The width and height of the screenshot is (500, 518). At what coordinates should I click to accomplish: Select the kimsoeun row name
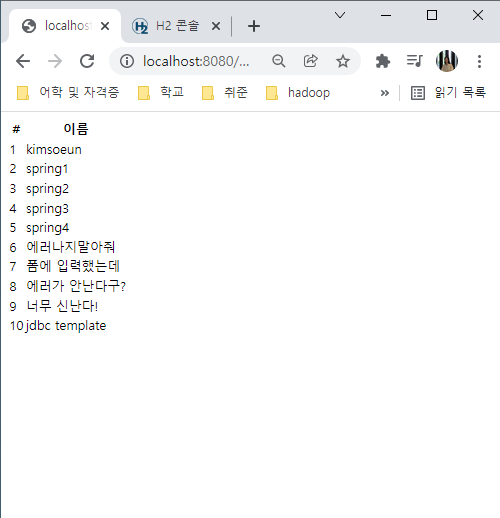coord(54,150)
